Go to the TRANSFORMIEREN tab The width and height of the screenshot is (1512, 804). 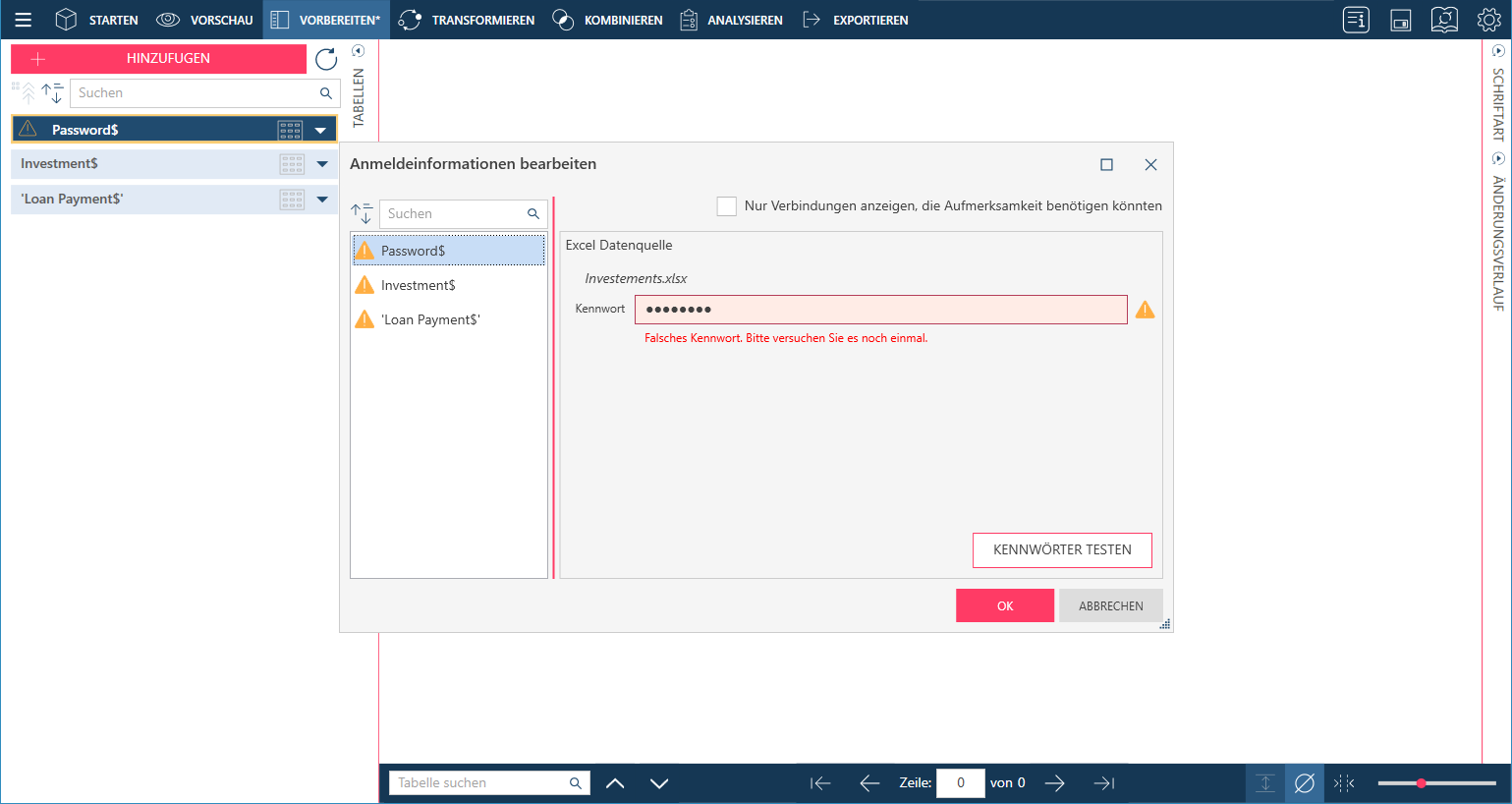467,20
